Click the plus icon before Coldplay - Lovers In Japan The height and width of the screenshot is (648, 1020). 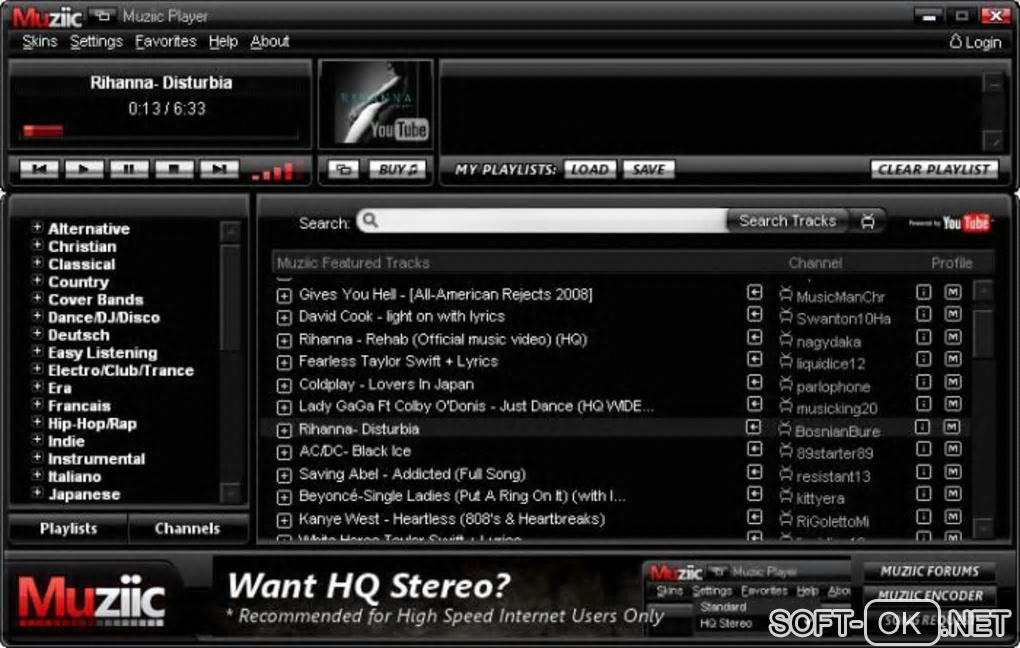(x=284, y=386)
